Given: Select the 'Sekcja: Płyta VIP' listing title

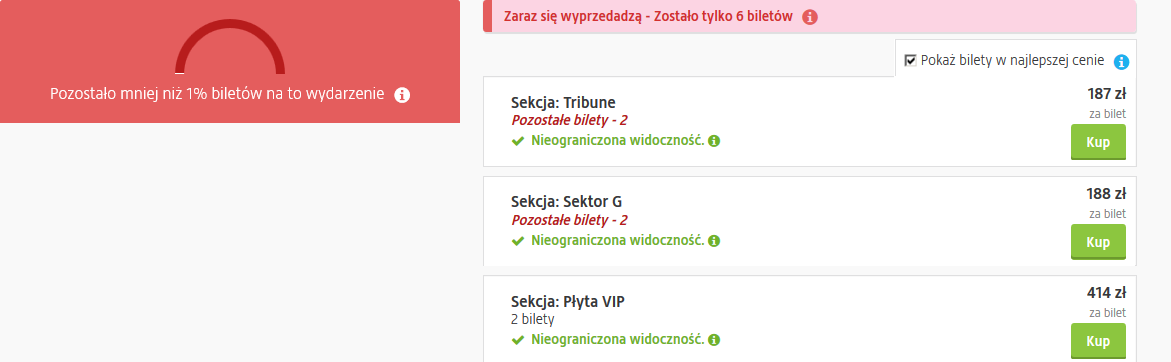Looking at the screenshot, I should pos(568,302).
